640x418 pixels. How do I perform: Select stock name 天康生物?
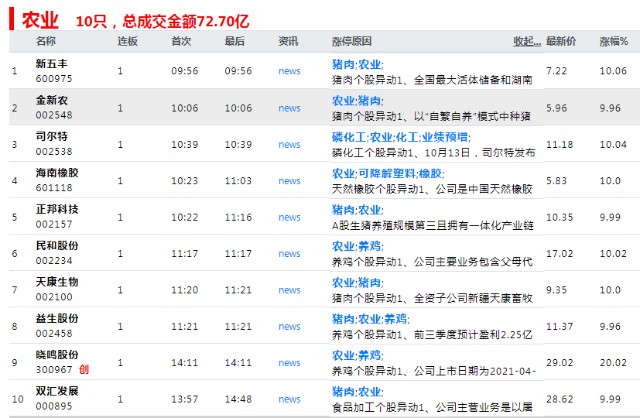click(57, 282)
